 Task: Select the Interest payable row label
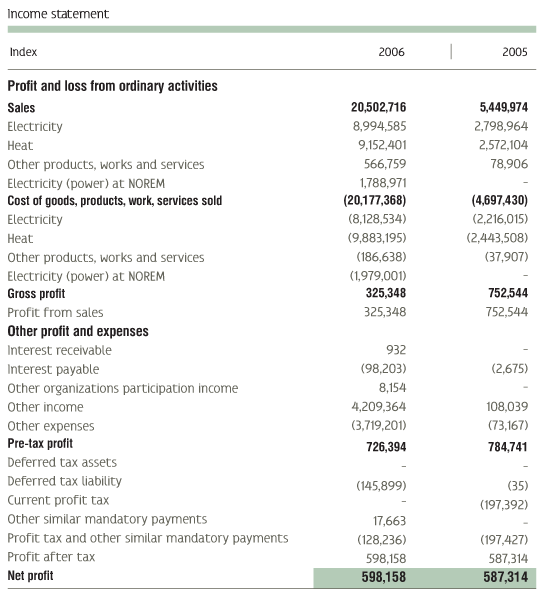click(x=53, y=369)
